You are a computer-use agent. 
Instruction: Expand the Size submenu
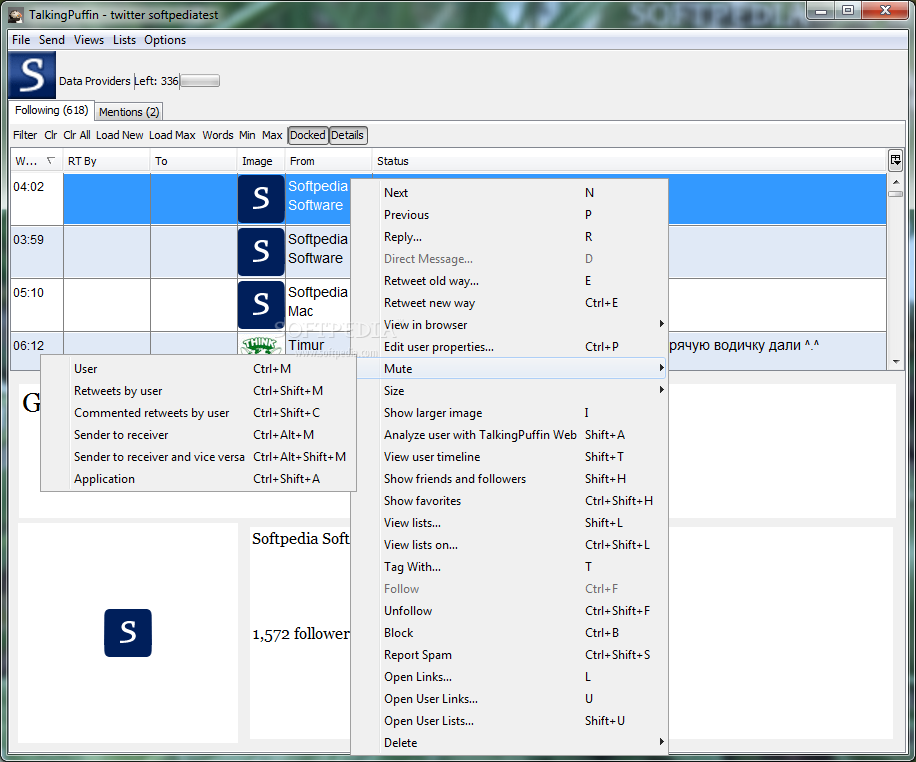click(509, 391)
